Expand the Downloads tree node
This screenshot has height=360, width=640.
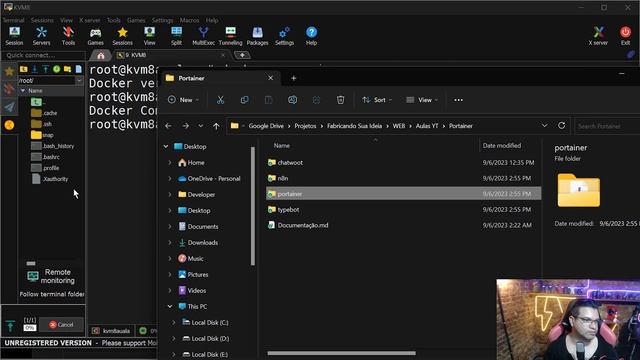tap(170, 242)
